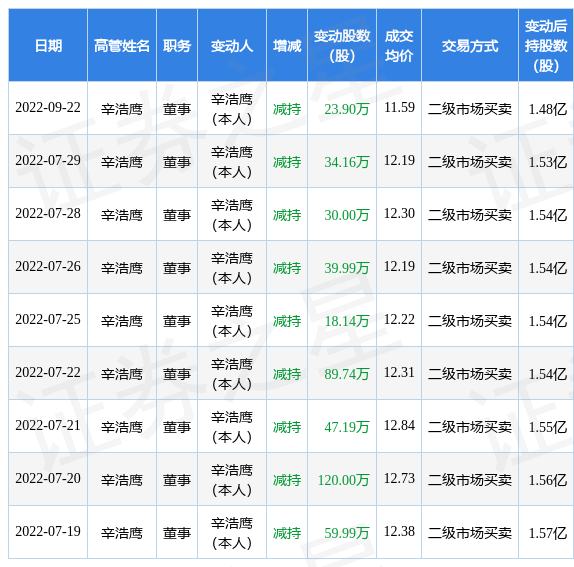
Task: Click the average price 12.84
Action: coord(399,425)
